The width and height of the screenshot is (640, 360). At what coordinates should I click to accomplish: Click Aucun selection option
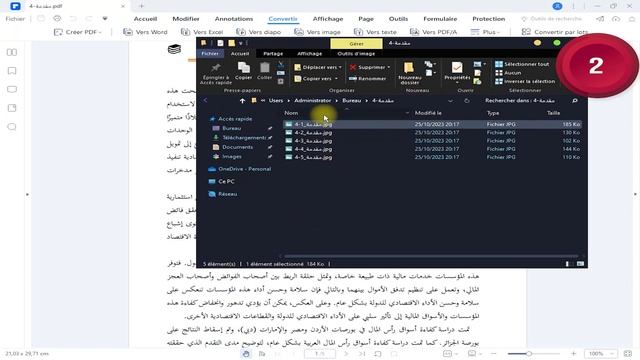click(x=508, y=73)
